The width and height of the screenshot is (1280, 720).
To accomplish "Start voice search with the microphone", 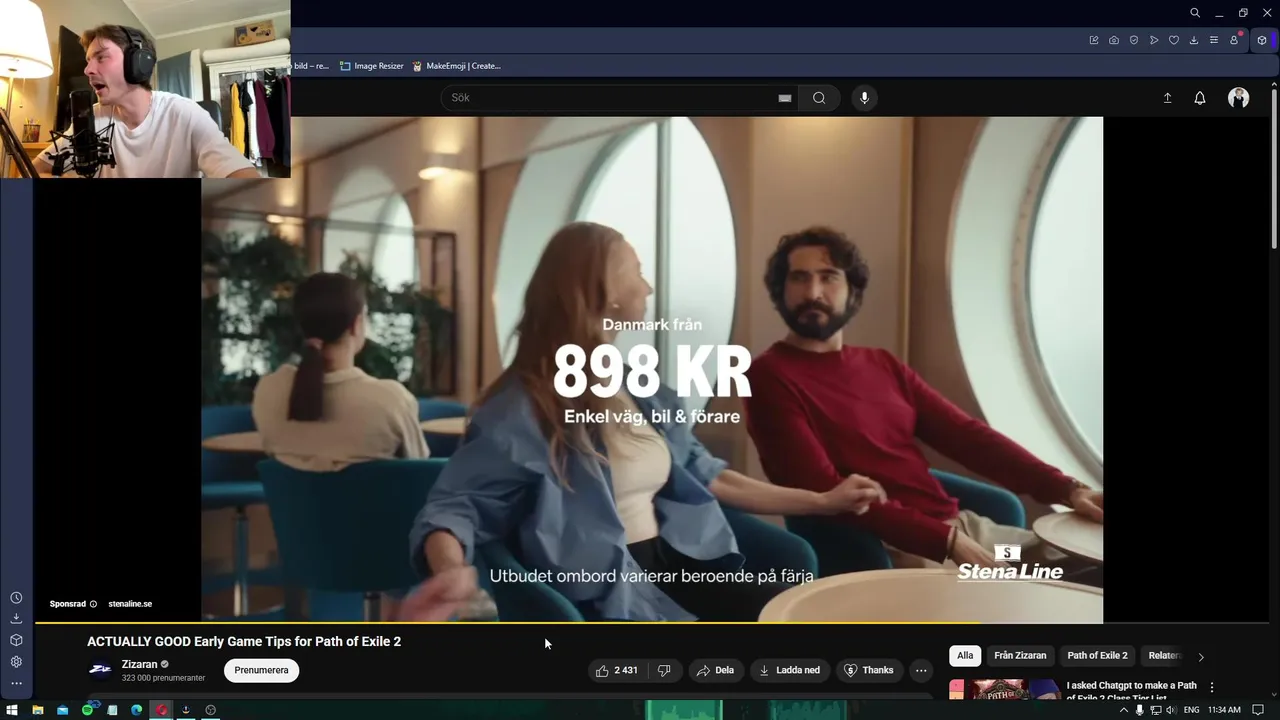I will 865,97.
